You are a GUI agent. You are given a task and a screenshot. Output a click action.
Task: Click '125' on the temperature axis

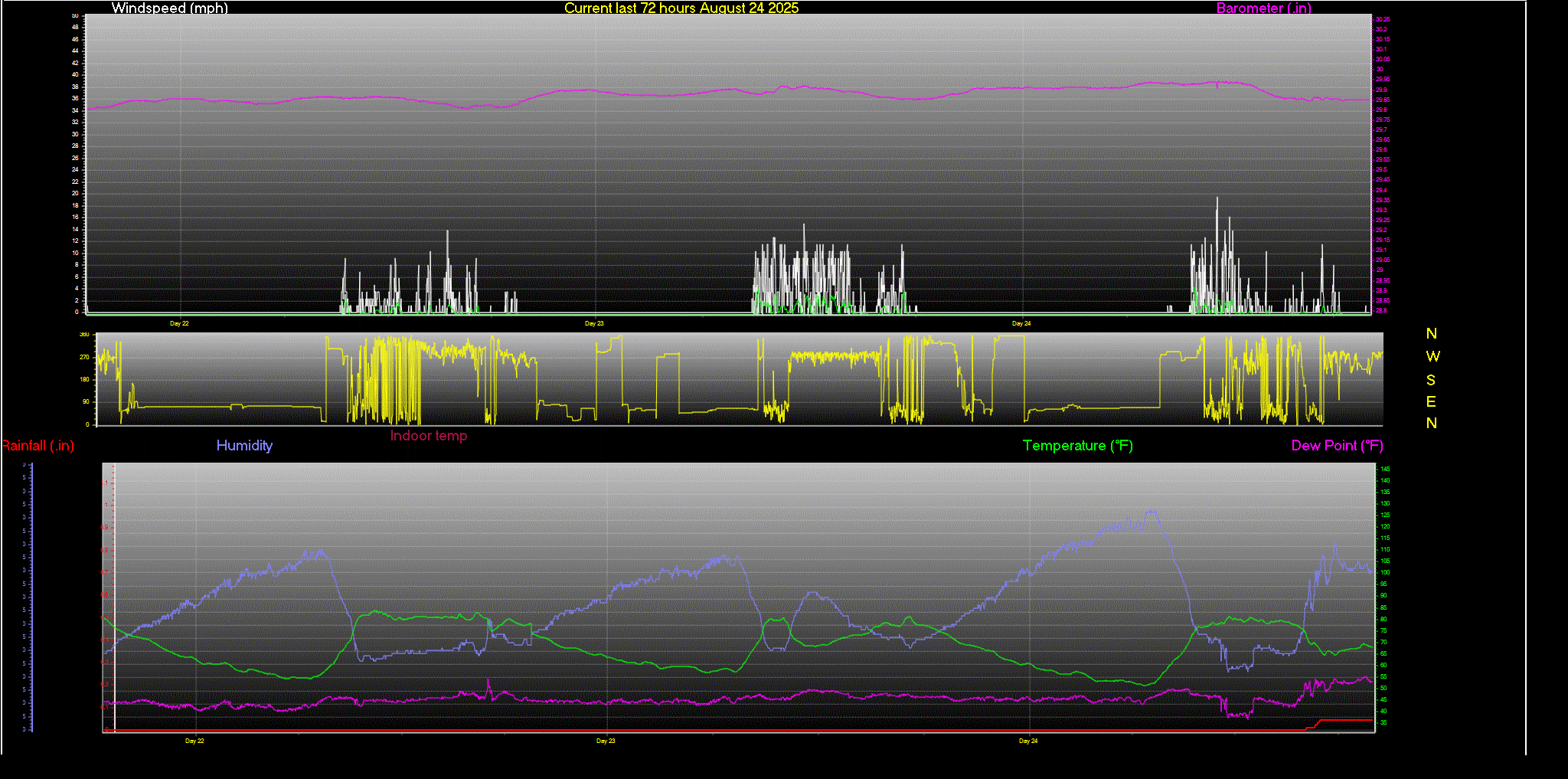[x=1386, y=515]
